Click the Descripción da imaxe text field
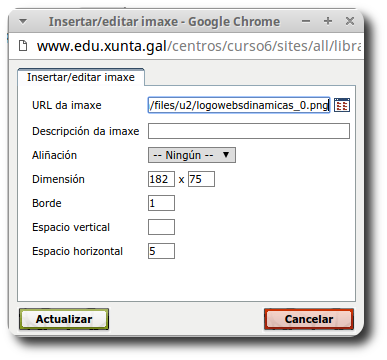Viewport: 387px width, 360px height. (249, 131)
